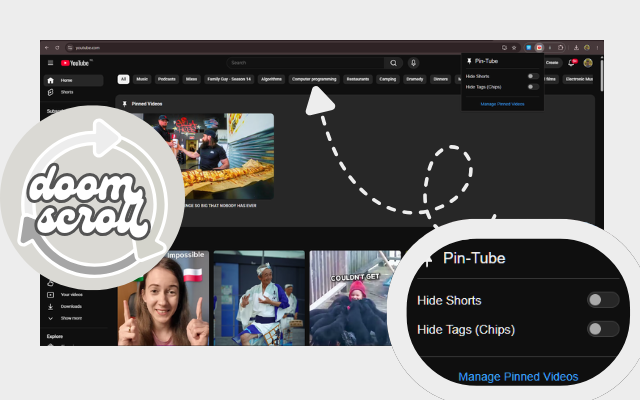The height and width of the screenshot is (400, 640).
Task: Select the Dinners filter chip
Action: tap(440, 79)
